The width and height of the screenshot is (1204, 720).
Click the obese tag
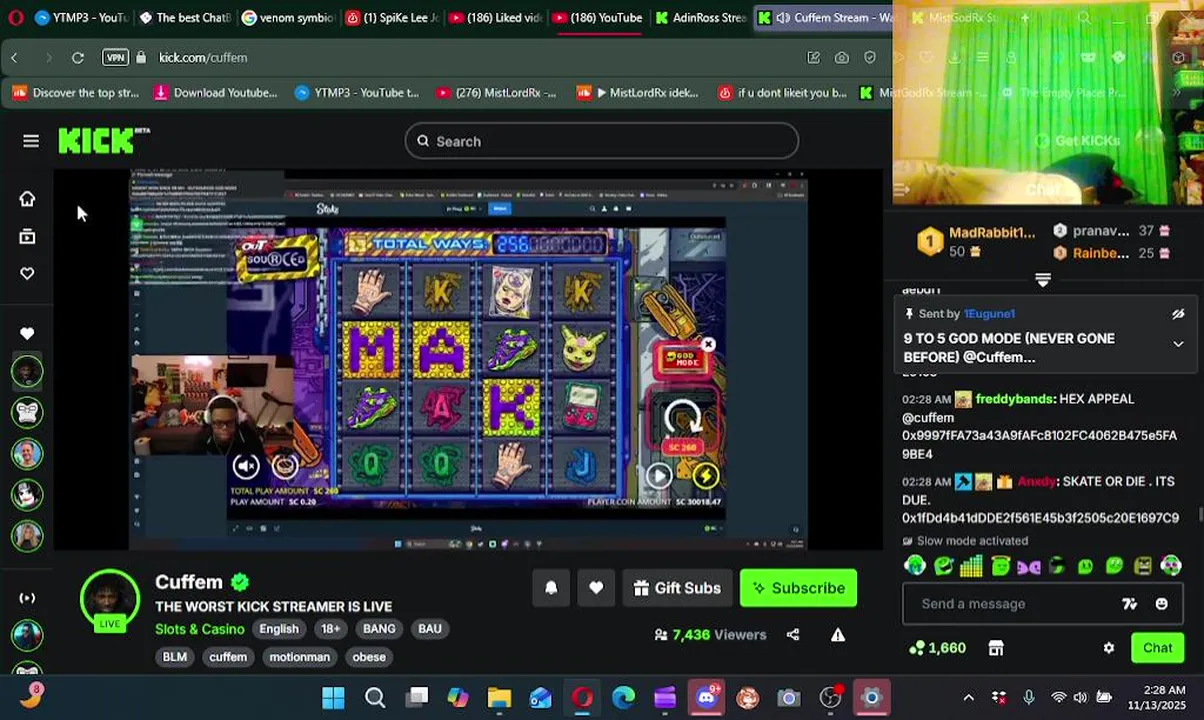(x=369, y=657)
